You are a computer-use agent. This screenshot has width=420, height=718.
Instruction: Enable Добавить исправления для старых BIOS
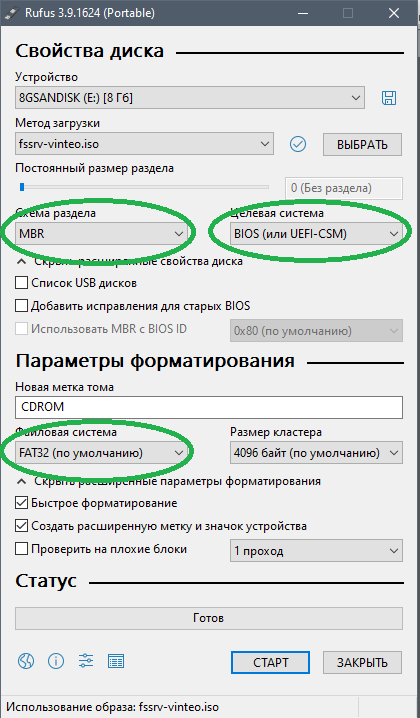(22, 305)
